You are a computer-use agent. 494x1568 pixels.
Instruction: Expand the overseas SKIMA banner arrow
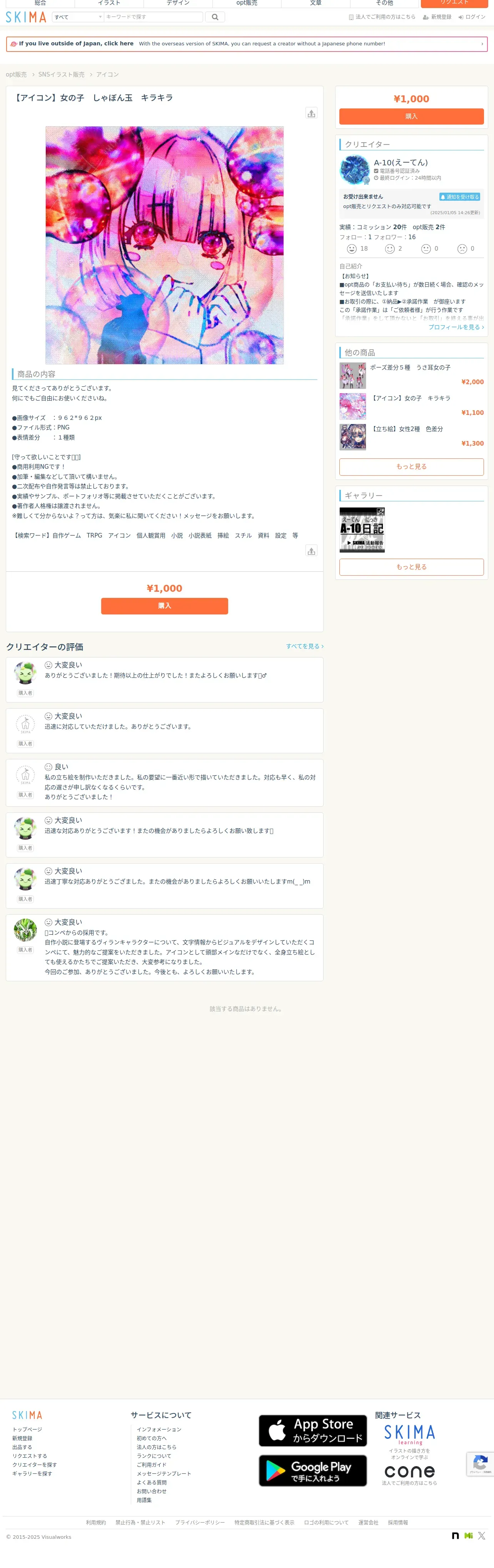coord(482,44)
